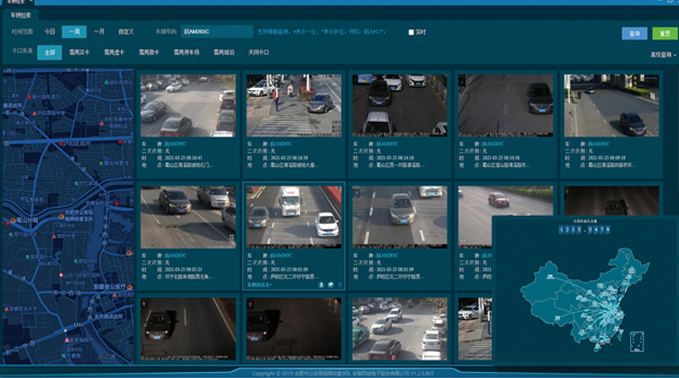Screen dimensions: 679x378
Task: Select the 全部 checkpoint source tab
Action: (49, 52)
